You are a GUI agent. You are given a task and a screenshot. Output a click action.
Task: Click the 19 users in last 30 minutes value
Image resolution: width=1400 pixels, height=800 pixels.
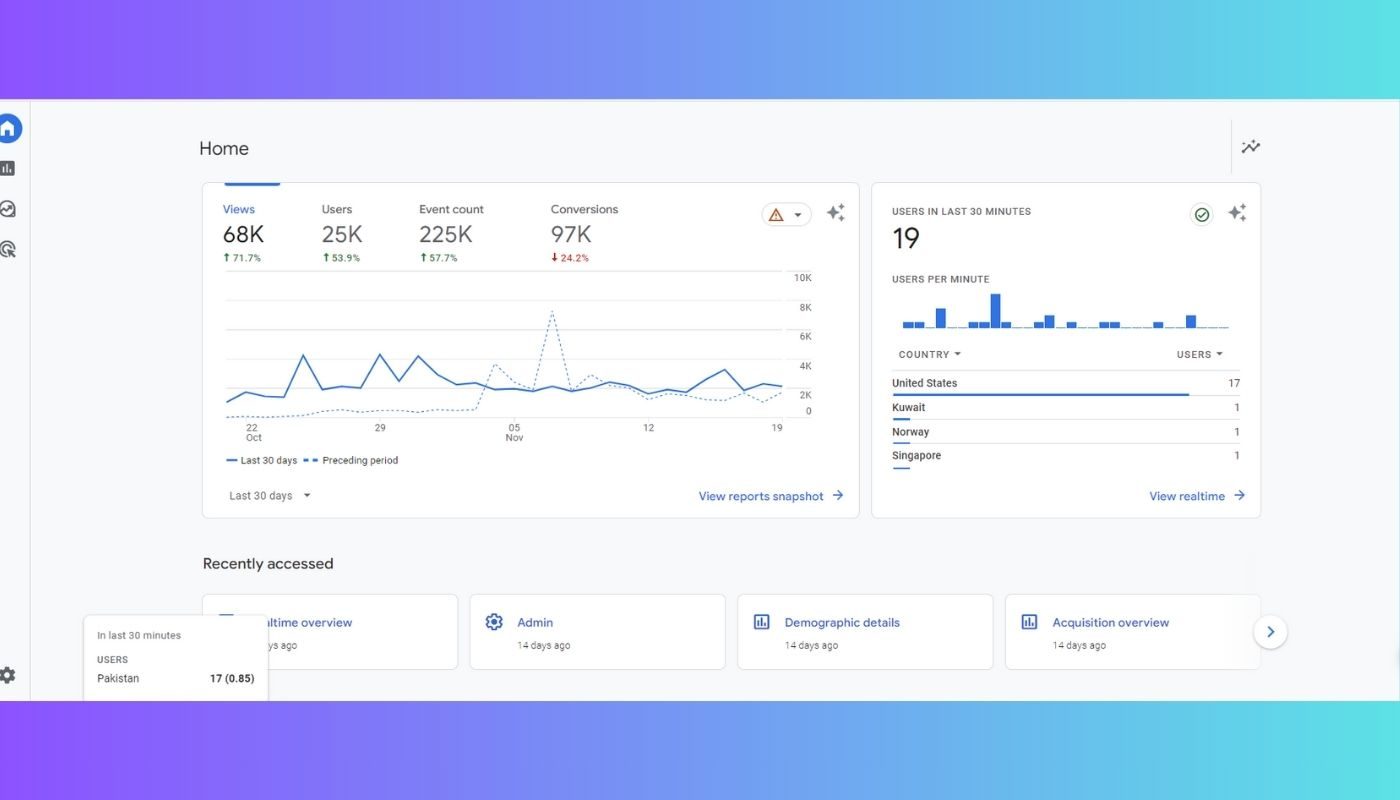(x=906, y=239)
